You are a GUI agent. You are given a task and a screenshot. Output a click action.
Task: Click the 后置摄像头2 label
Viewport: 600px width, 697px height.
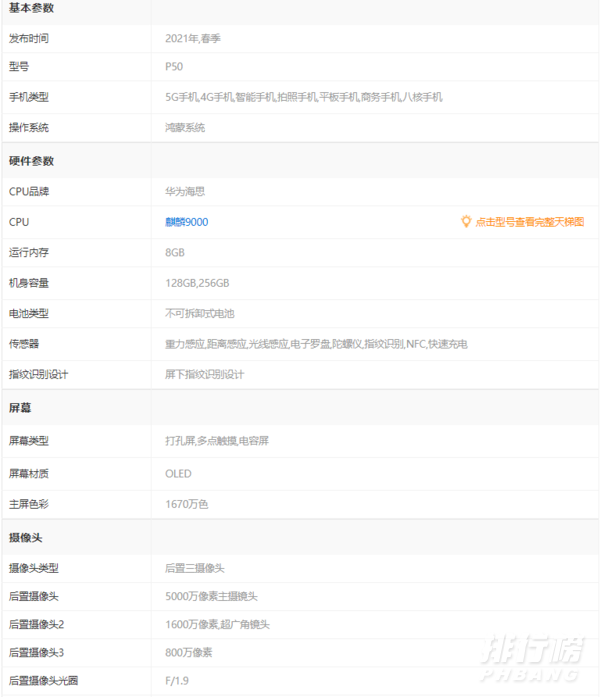(x=36, y=625)
